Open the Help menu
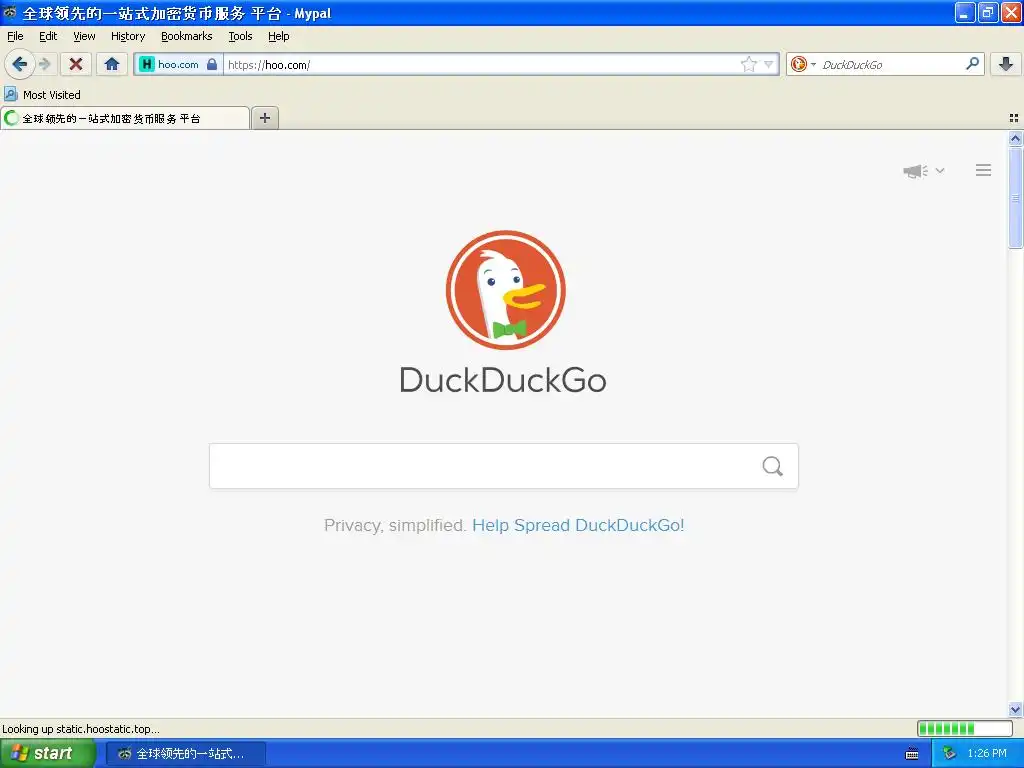The height and width of the screenshot is (768, 1024). point(279,36)
